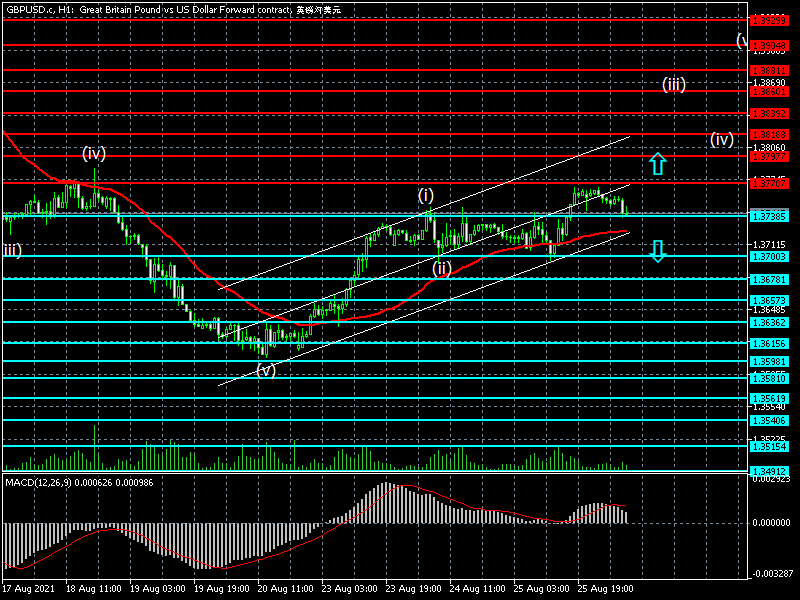
Task: Select wave label (ii) below the pullback
Action: (442, 267)
